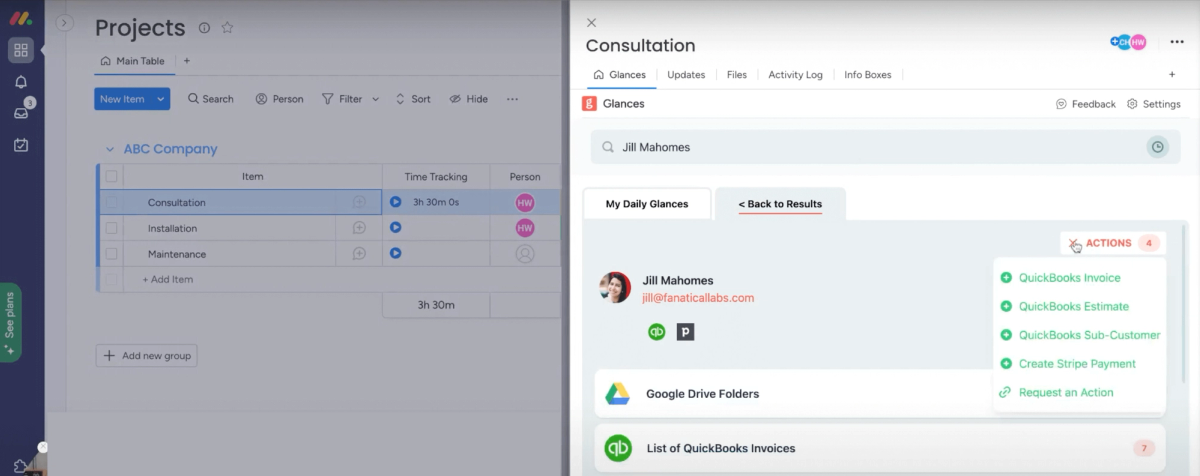This screenshot has width=1200, height=476.
Task: Check the Installation row checkbox
Action: tap(112, 228)
